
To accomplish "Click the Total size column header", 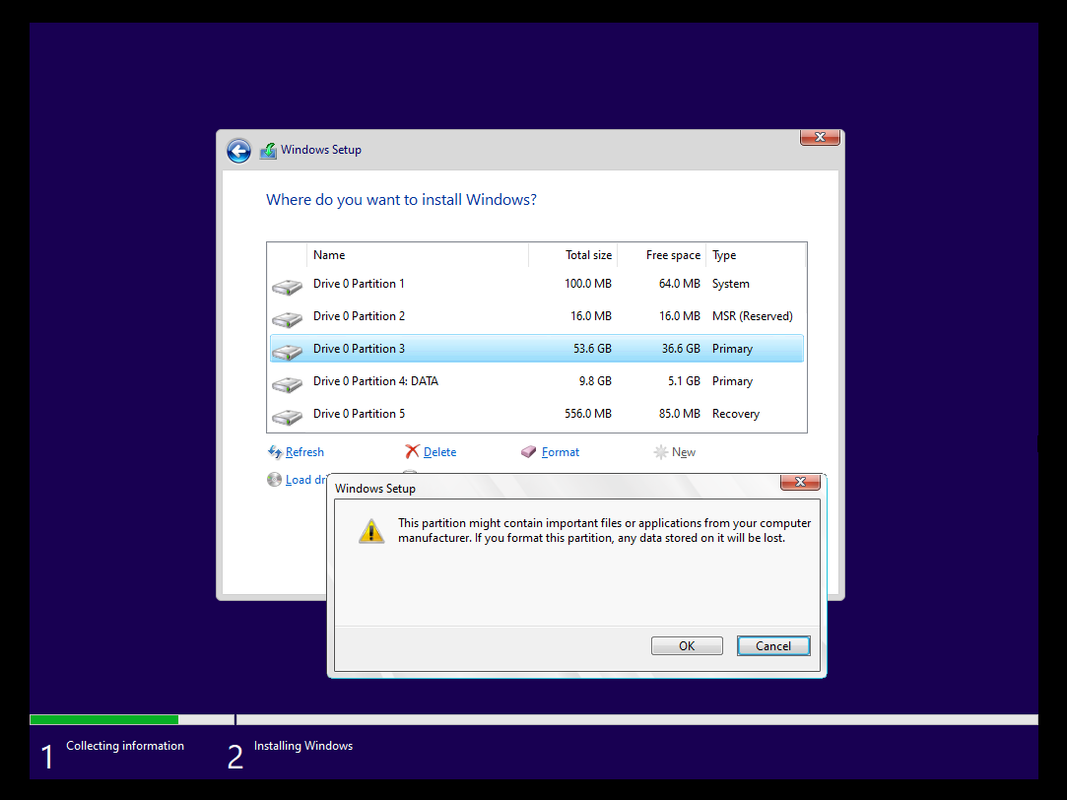I will tap(573, 255).
